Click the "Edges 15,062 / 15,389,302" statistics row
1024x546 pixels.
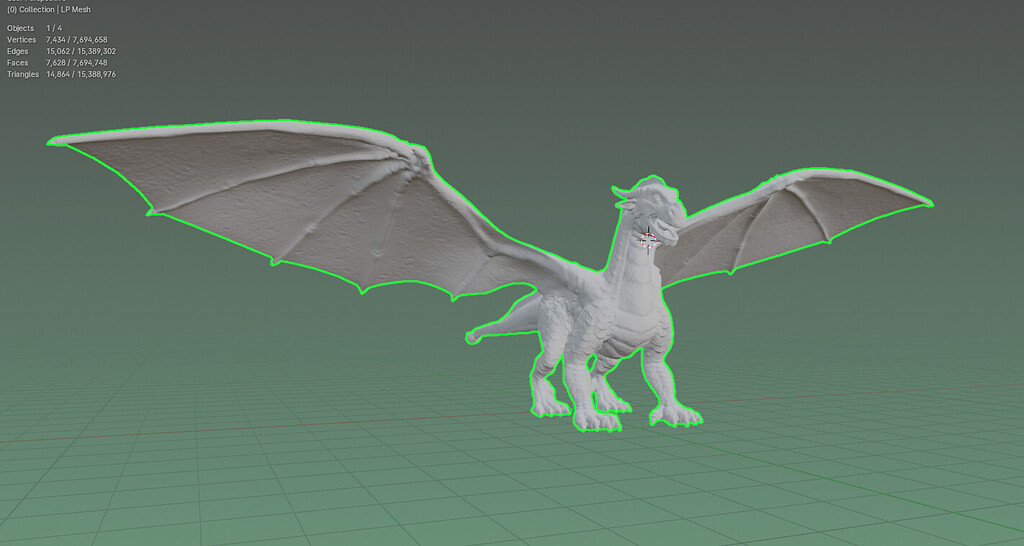[x=61, y=51]
